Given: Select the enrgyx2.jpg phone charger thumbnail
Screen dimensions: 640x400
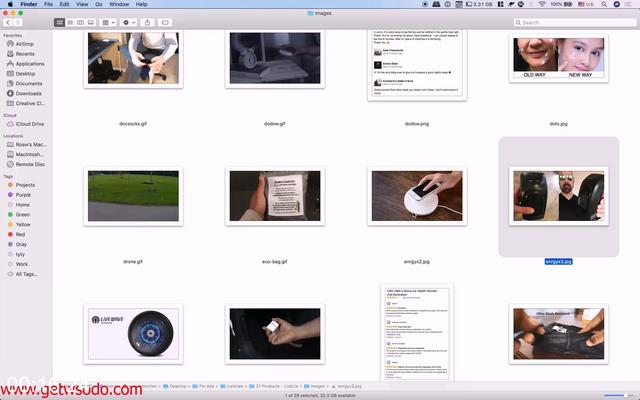Looking at the screenshot, I should [417, 196].
